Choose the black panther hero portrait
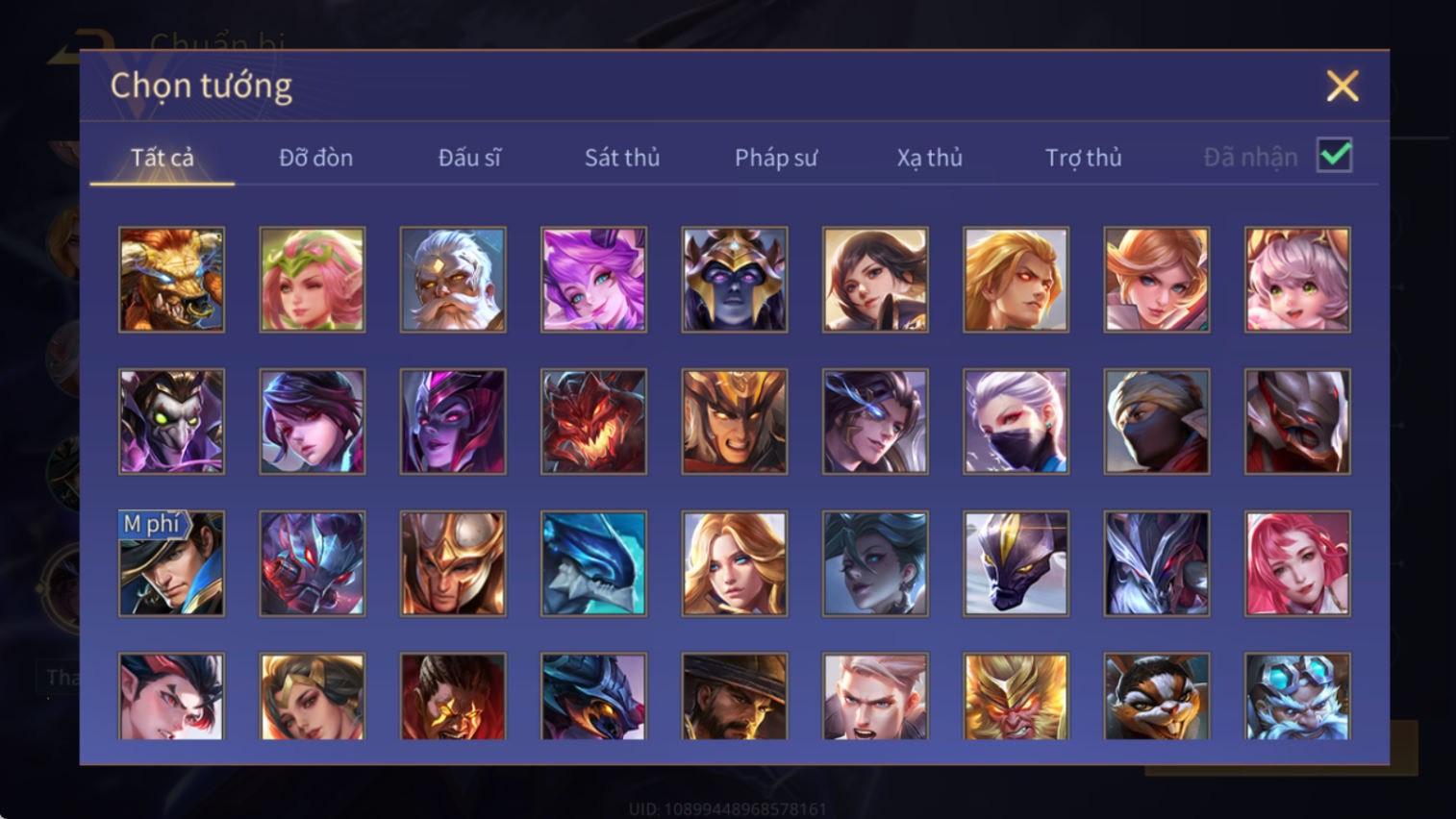The width and height of the screenshot is (1456, 819). click(x=1016, y=563)
